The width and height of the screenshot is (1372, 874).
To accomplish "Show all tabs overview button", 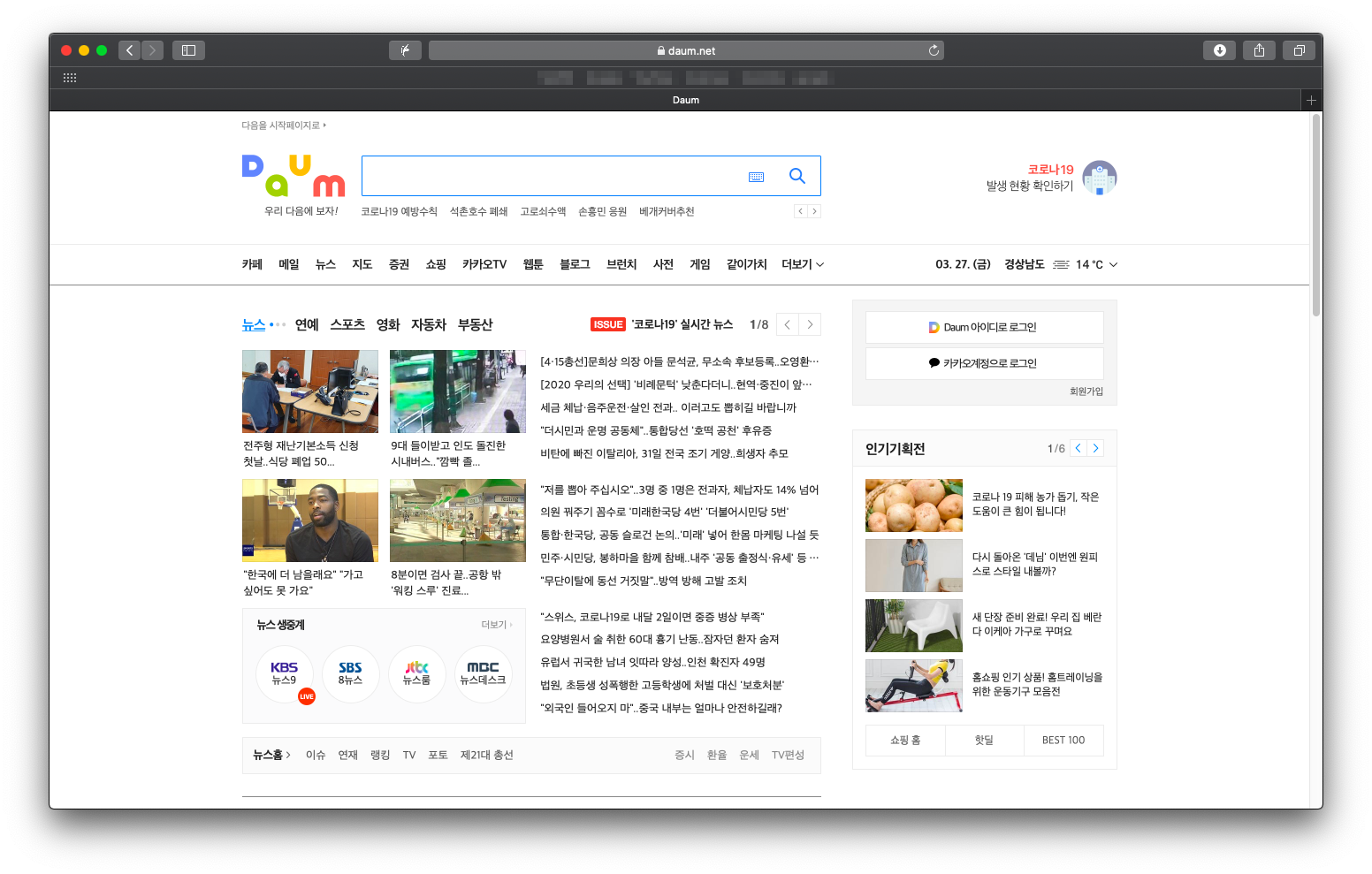I will [1299, 50].
